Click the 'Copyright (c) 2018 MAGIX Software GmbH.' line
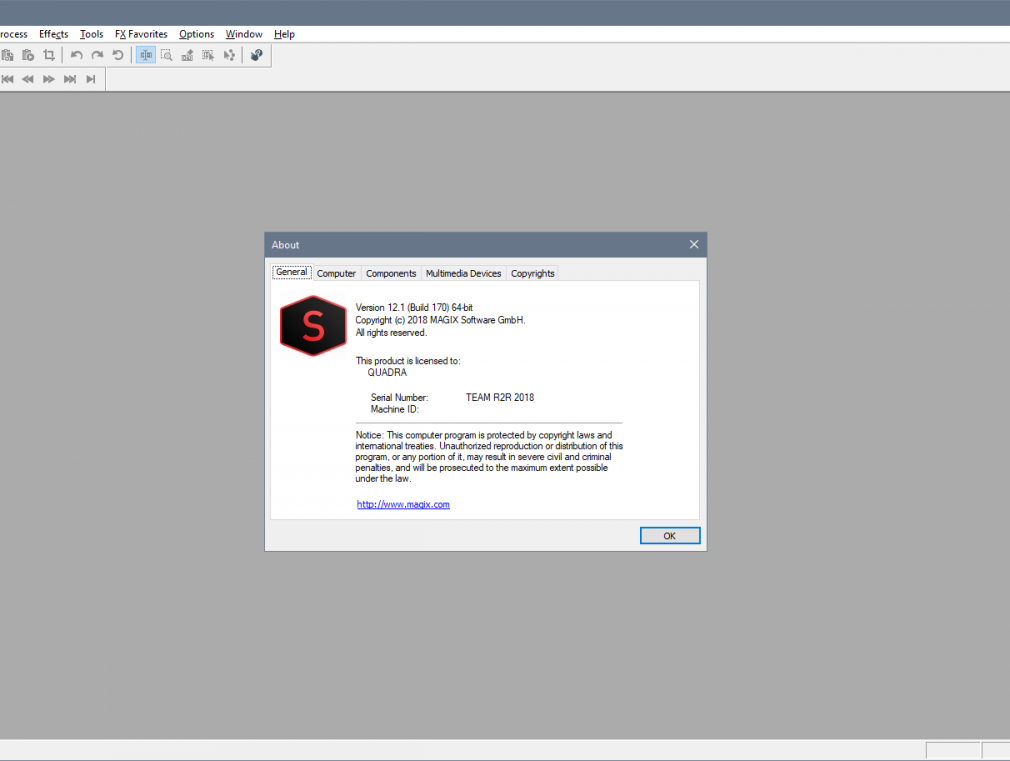 tap(441, 320)
